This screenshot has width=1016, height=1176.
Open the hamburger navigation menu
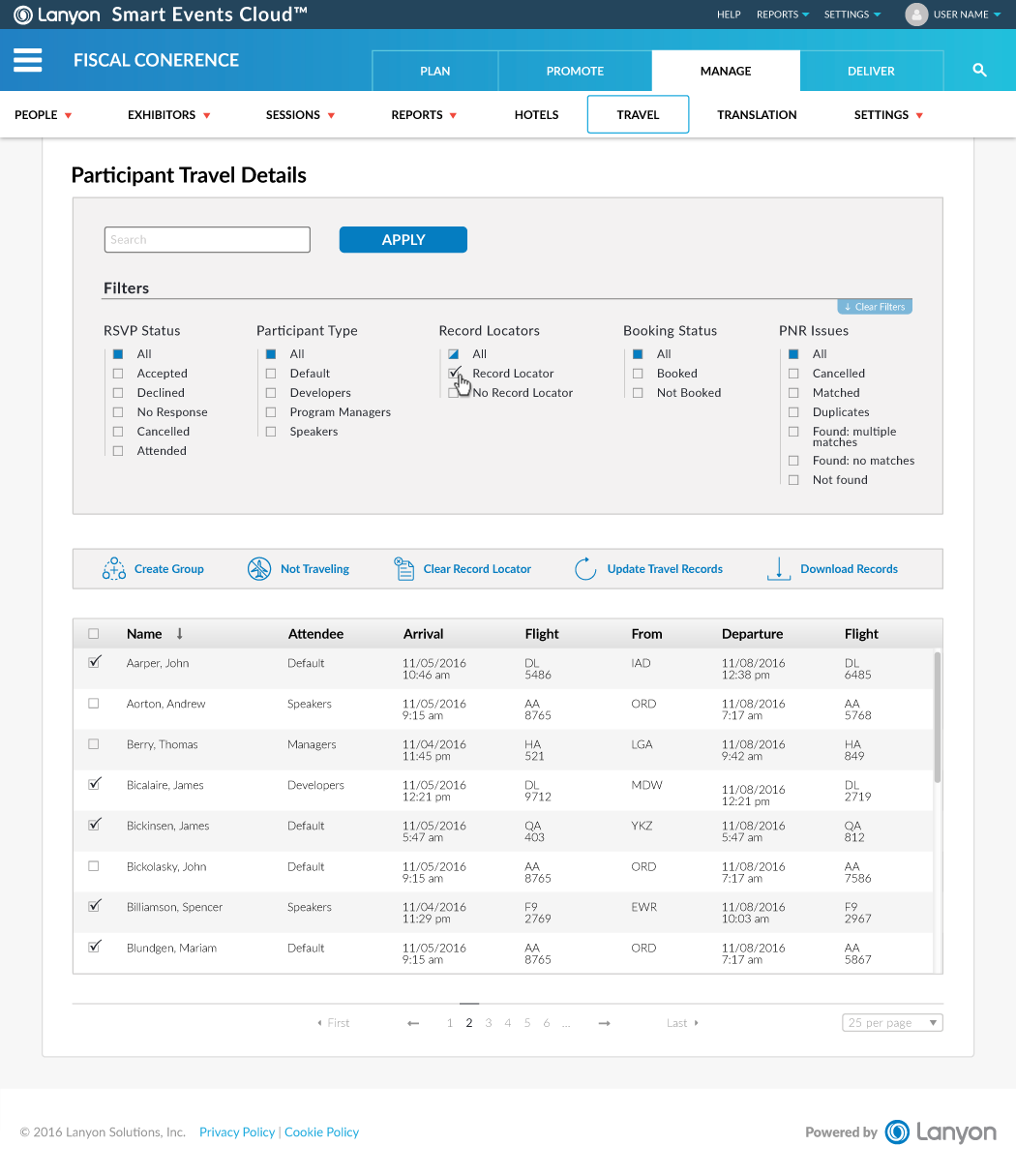[27, 60]
